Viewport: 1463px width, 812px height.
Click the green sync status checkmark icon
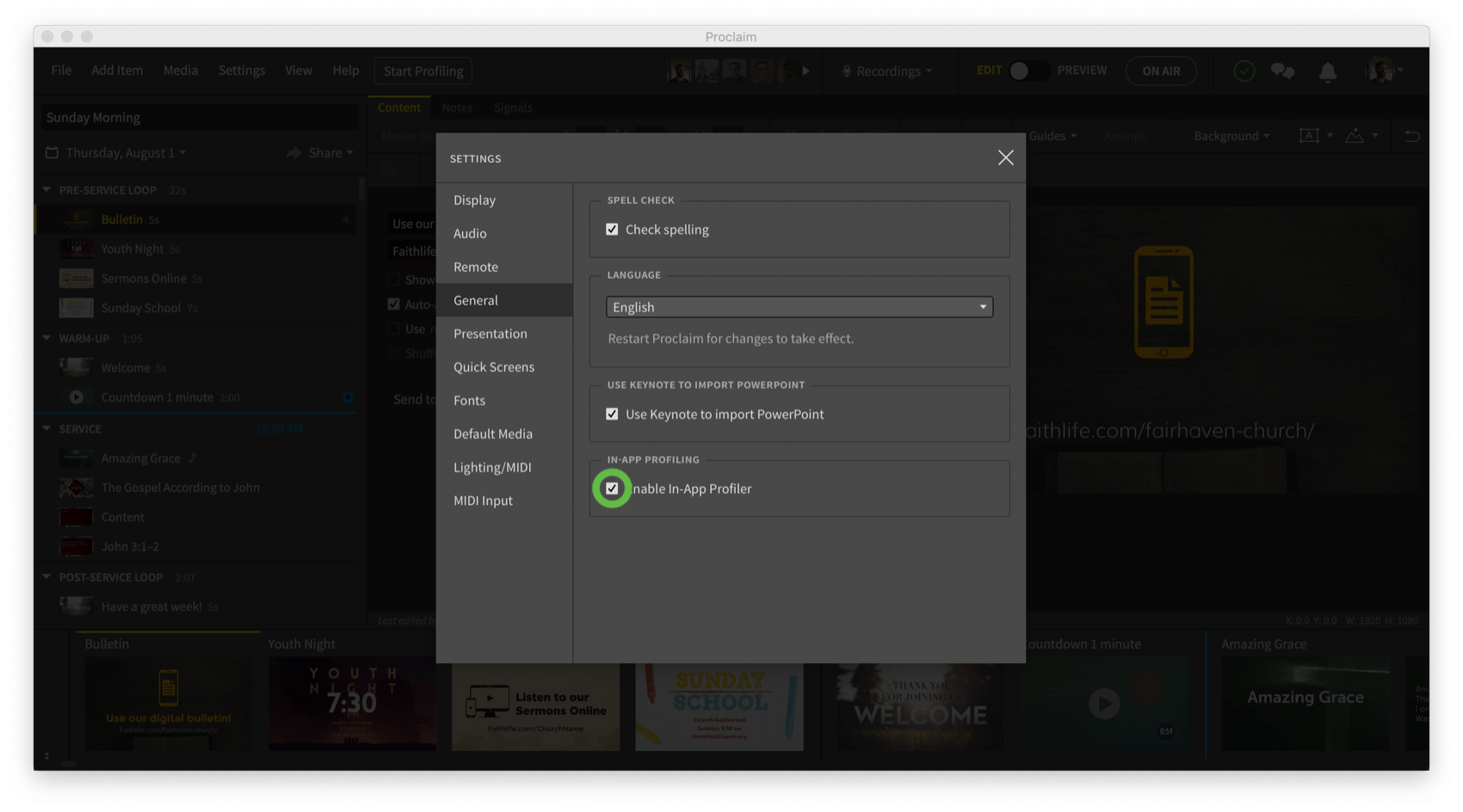1244,71
